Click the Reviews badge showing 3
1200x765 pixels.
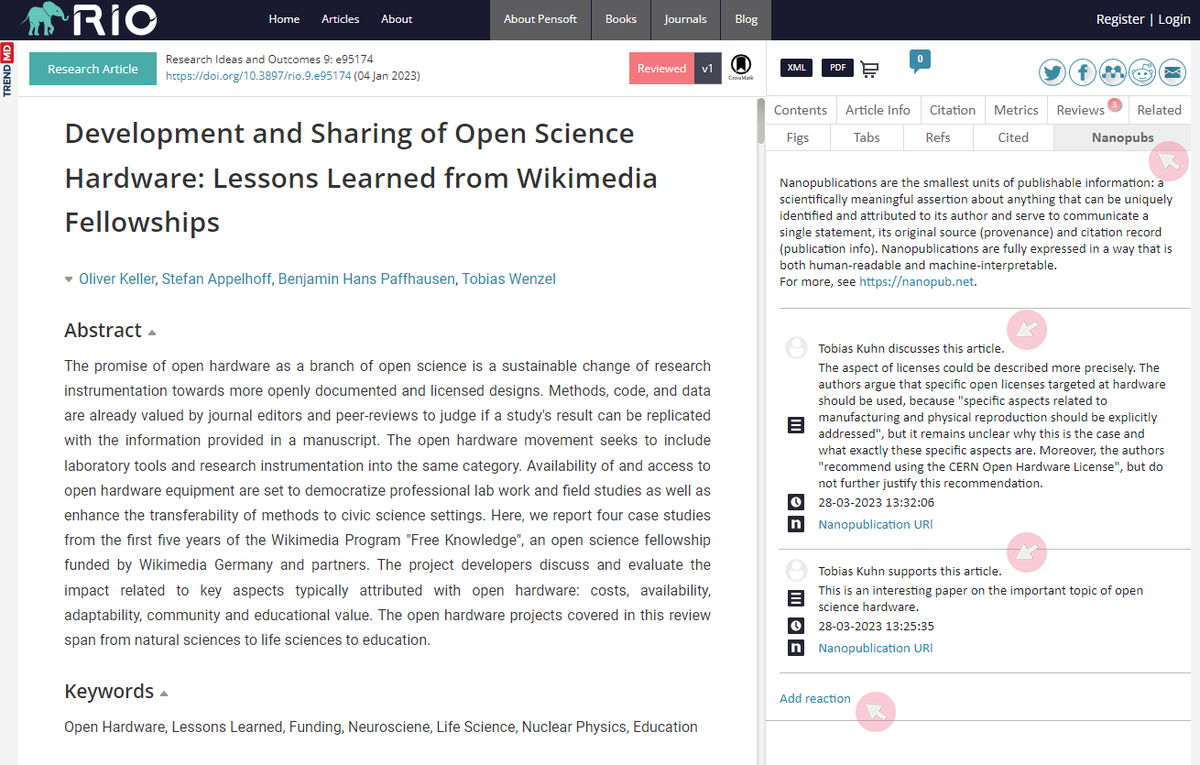click(1114, 104)
